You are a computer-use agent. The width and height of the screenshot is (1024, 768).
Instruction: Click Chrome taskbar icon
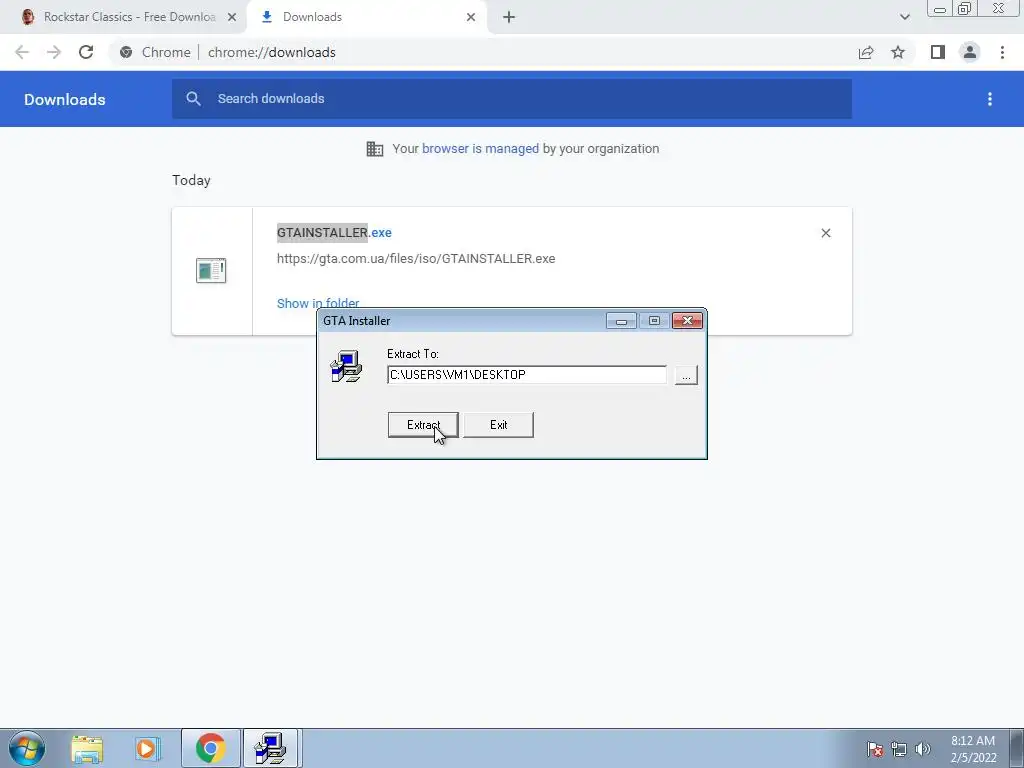(210, 748)
